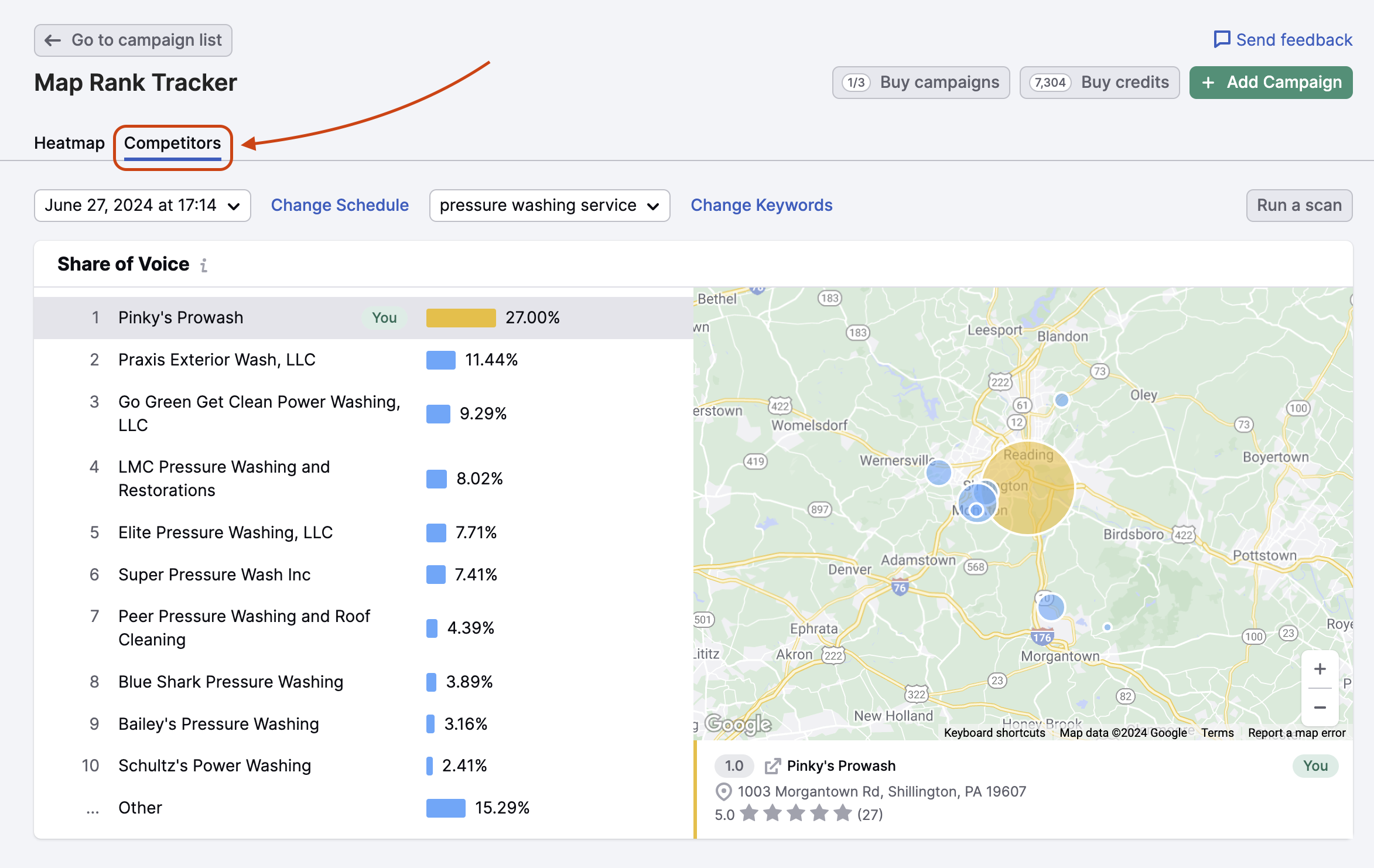Select Elite Pressure Washing, LLC row
The width and height of the screenshot is (1374, 868).
(364, 532)
